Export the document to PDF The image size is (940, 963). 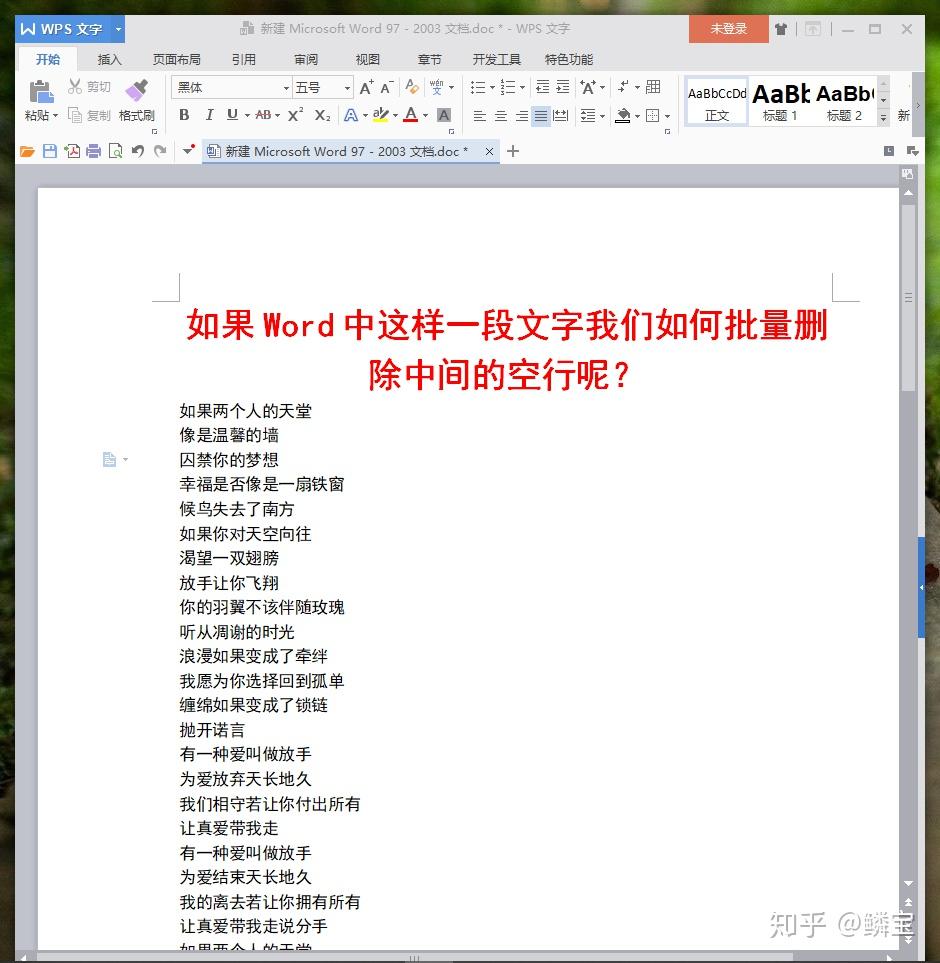70,151
